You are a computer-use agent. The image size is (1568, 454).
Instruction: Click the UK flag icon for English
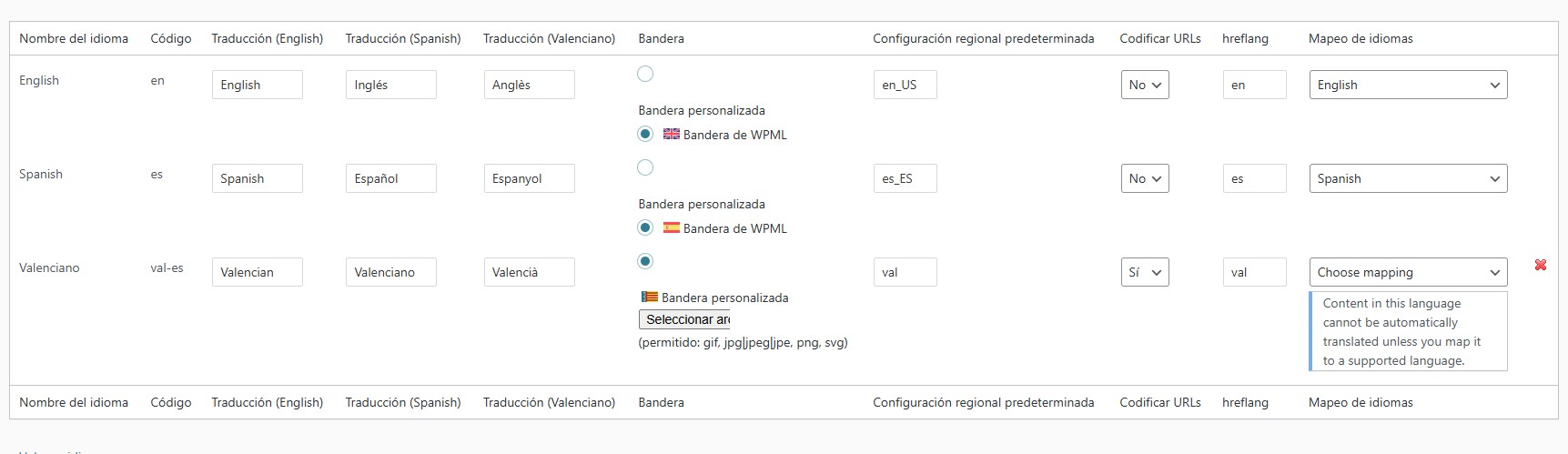[x=672, y=134]
